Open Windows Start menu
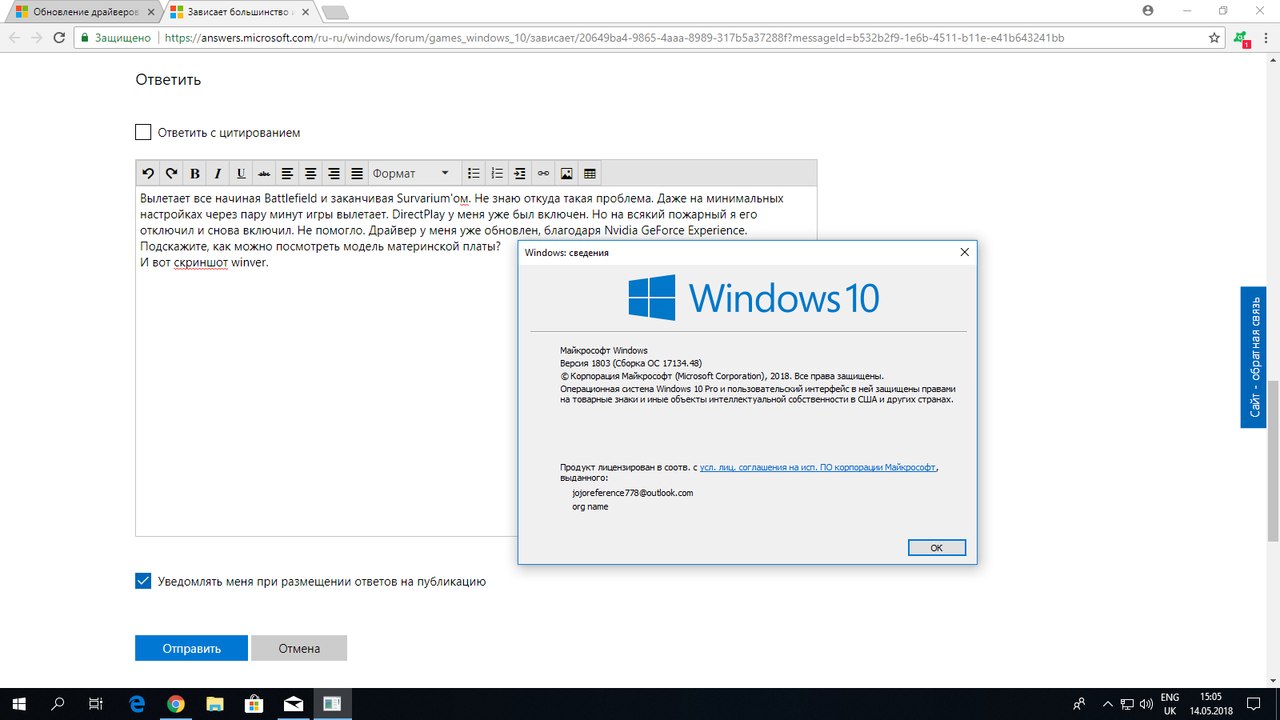 pos(19,704)
